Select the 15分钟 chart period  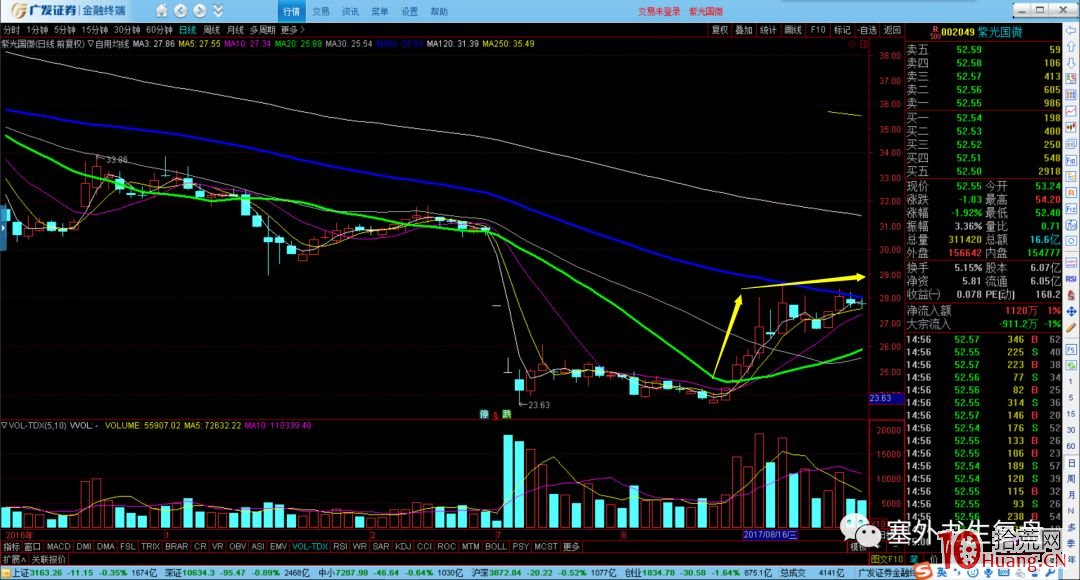click(x=95, y=30)
